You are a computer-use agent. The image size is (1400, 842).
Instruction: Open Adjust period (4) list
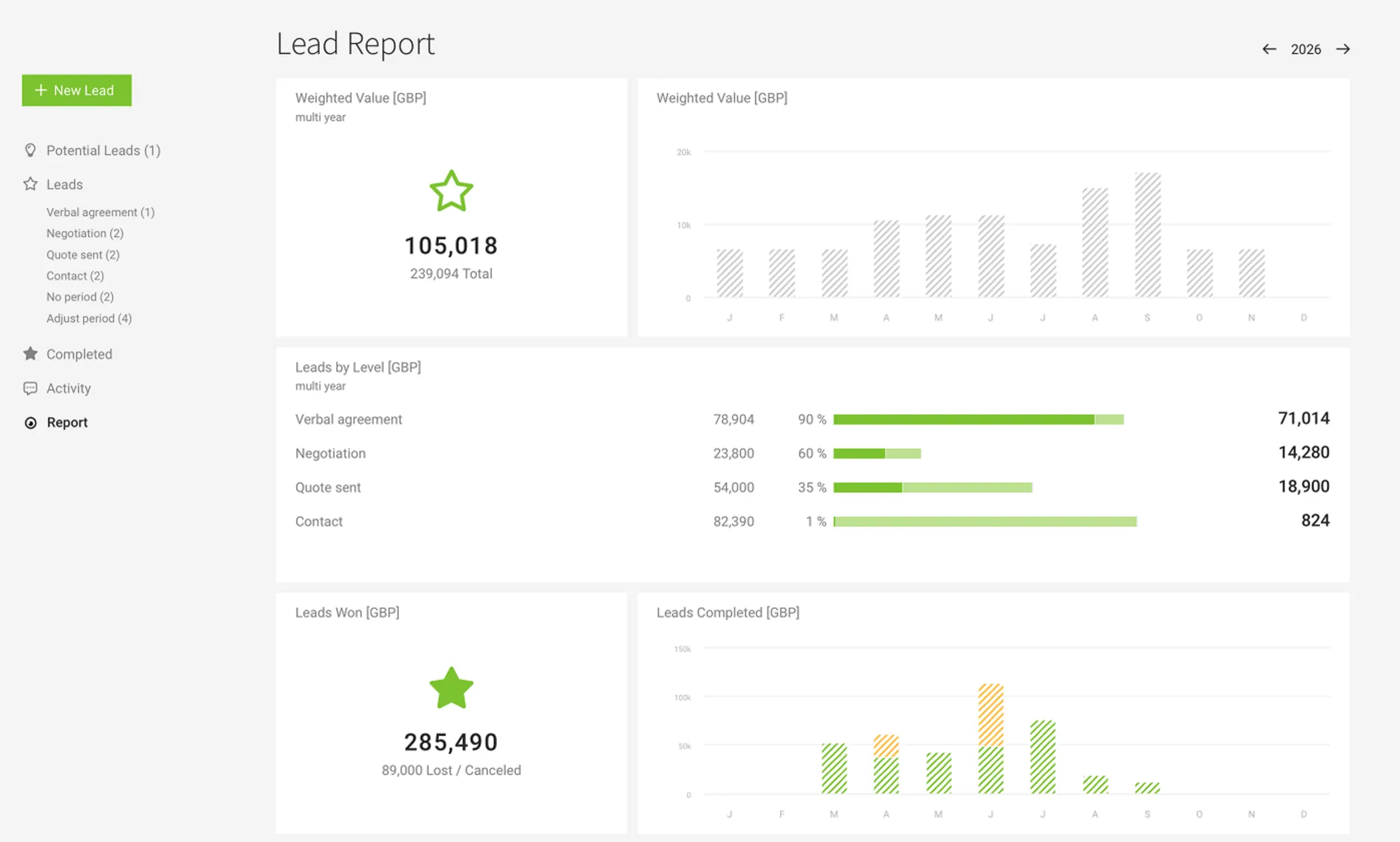point(89,318)
